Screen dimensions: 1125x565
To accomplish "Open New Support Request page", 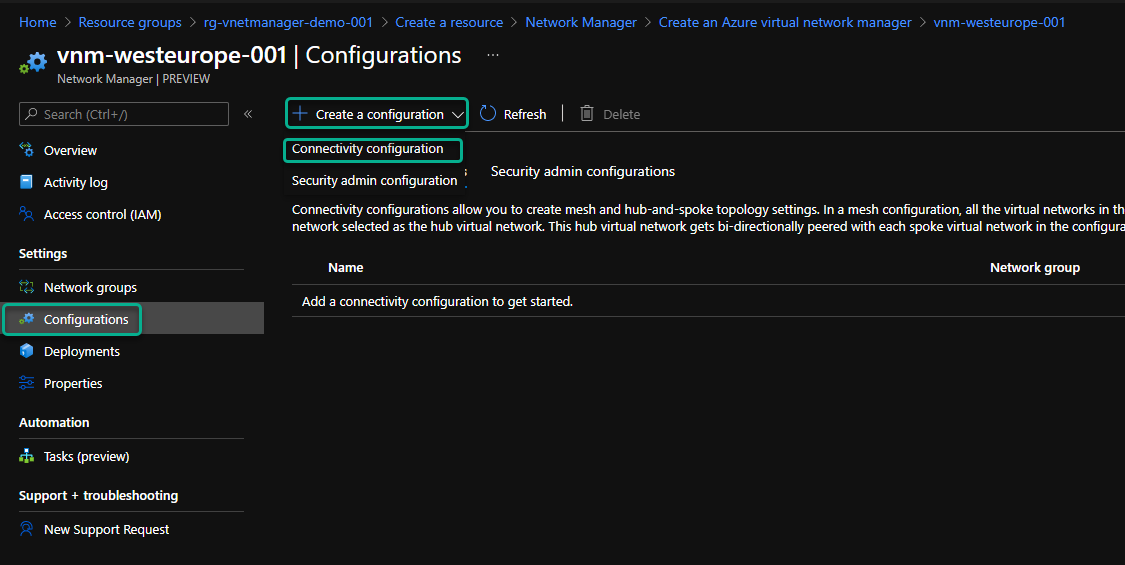I will [107, 530].
